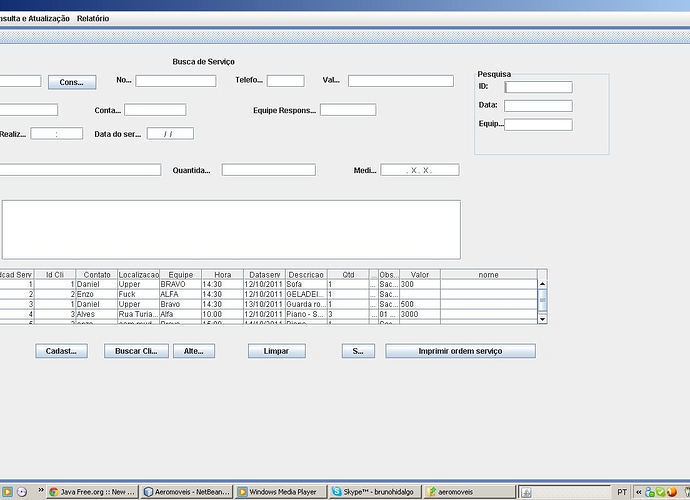Click the Pesquisa ID input field
Image resolution: width=690 pixels, height=500 pixels.
click(x=538, y=87)
